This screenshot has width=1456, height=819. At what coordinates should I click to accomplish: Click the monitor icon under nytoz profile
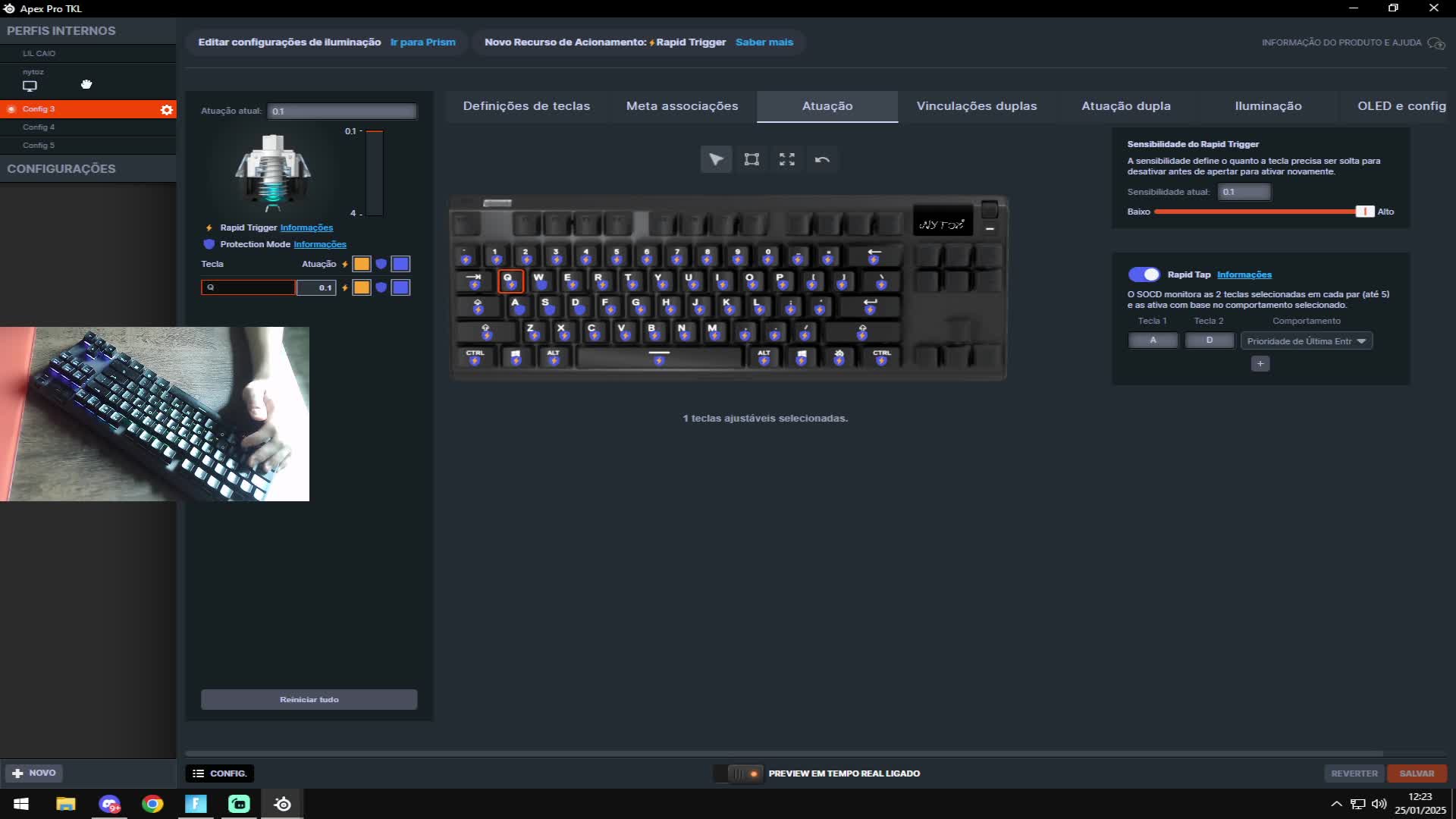[30, 86]
